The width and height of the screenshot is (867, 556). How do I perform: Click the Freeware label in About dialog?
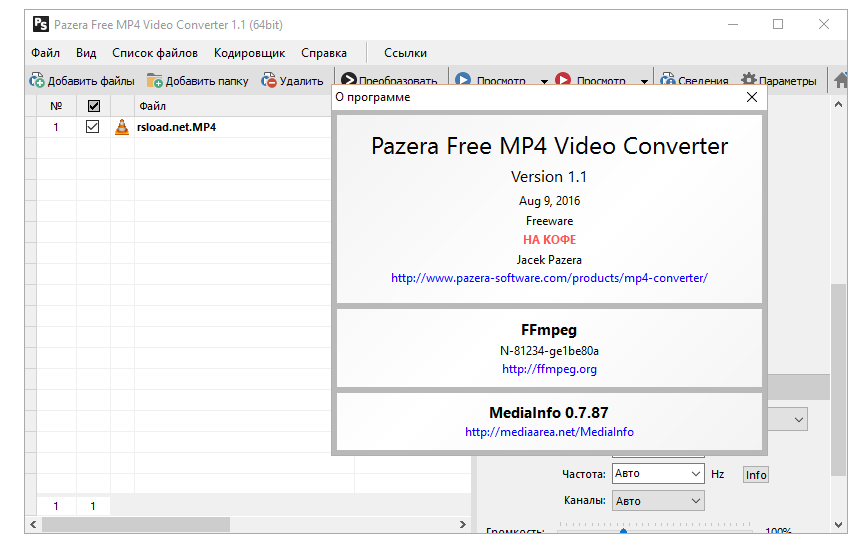coord(549,221)
